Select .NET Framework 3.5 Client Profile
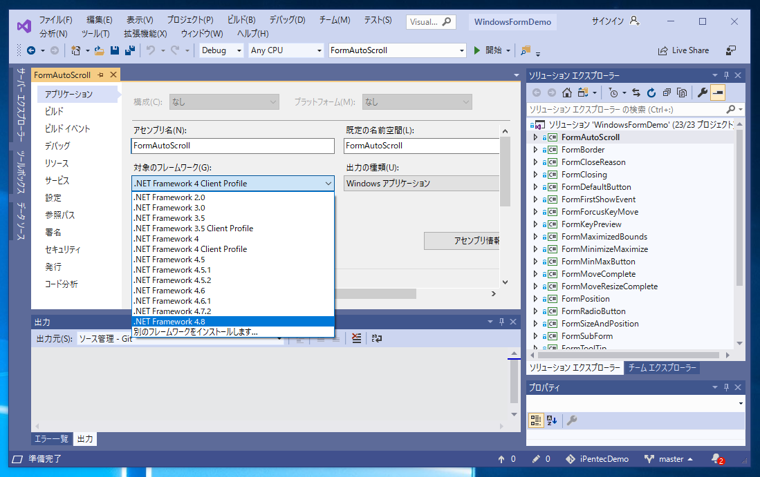The height and width of the screenshot is (477, 760). 233,228
